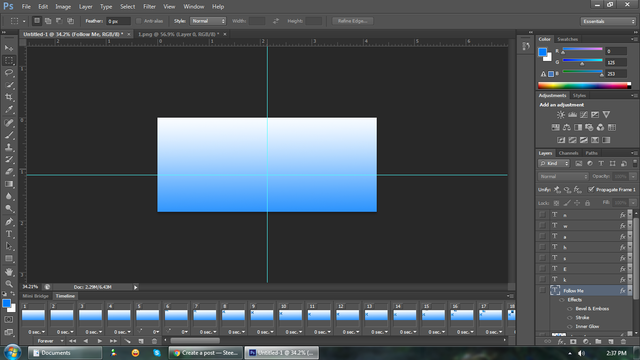Open the Essentials workspace dropdown
Screen dimensions: 640x360
pos(608,21)
